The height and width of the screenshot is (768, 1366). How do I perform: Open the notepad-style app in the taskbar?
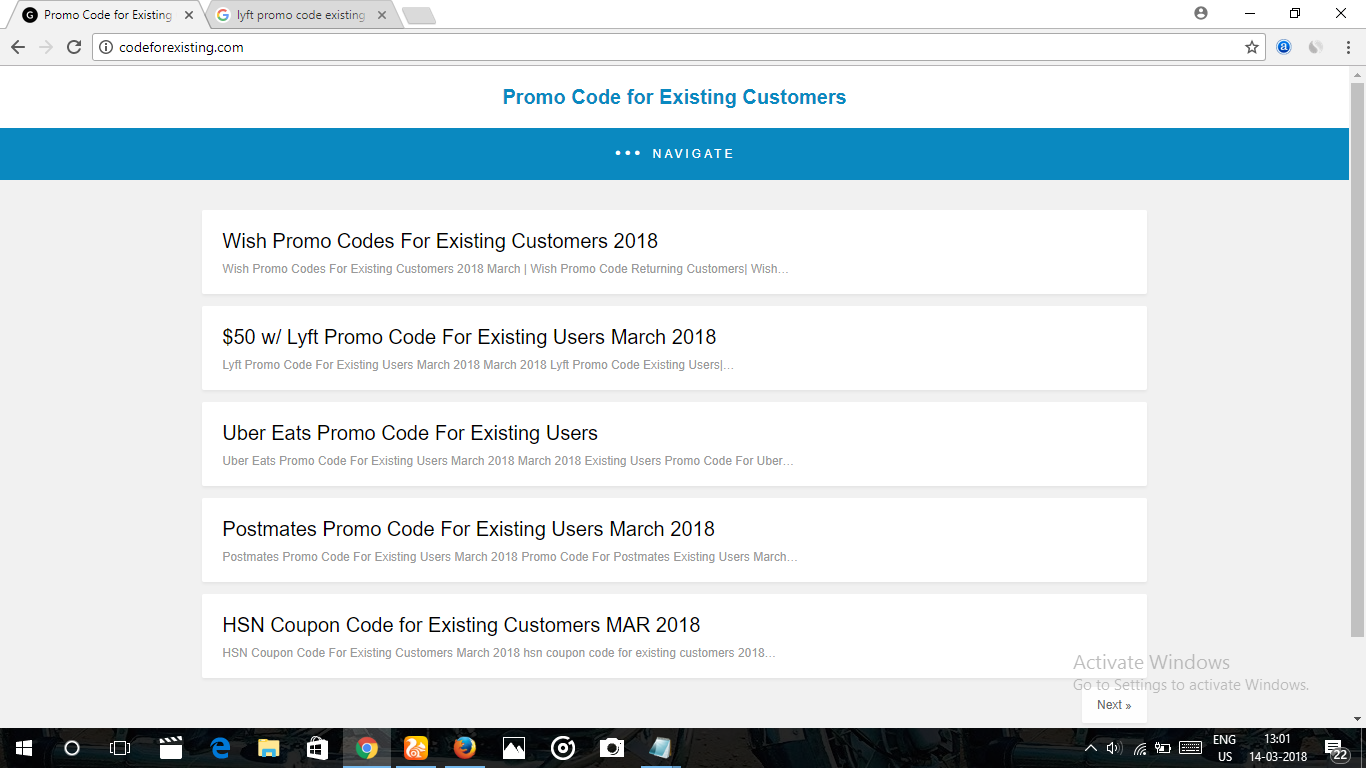661,748
